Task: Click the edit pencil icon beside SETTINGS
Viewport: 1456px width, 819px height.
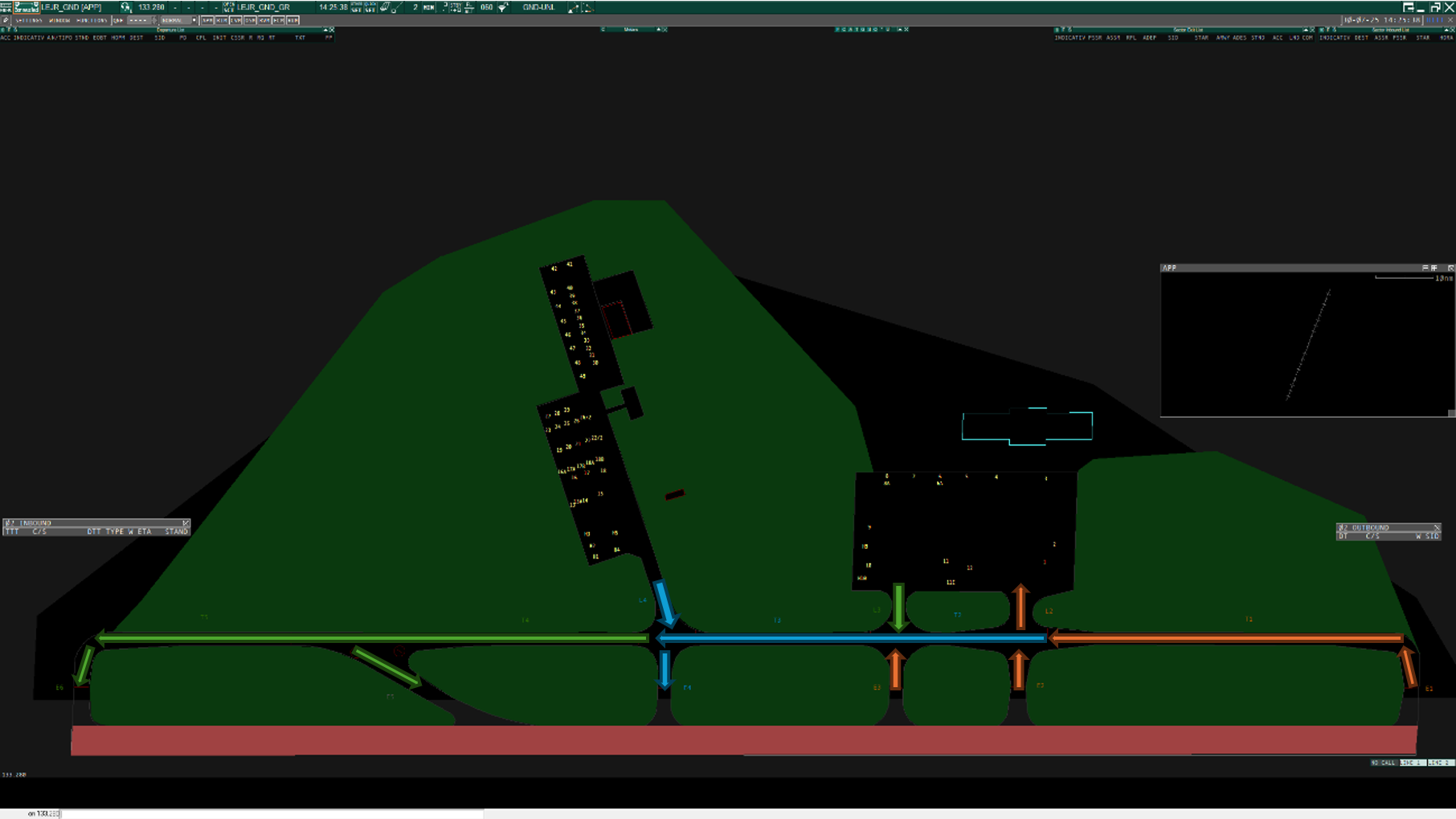Action: click(5, 20)
